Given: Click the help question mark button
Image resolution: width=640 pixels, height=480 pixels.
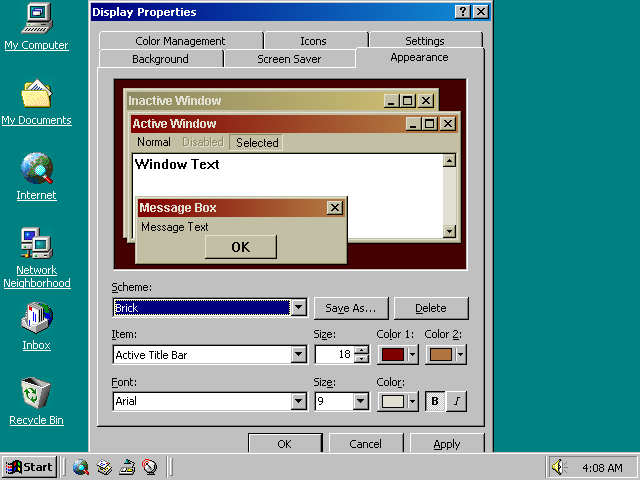Looking at the screenshot, I should 462,12.
